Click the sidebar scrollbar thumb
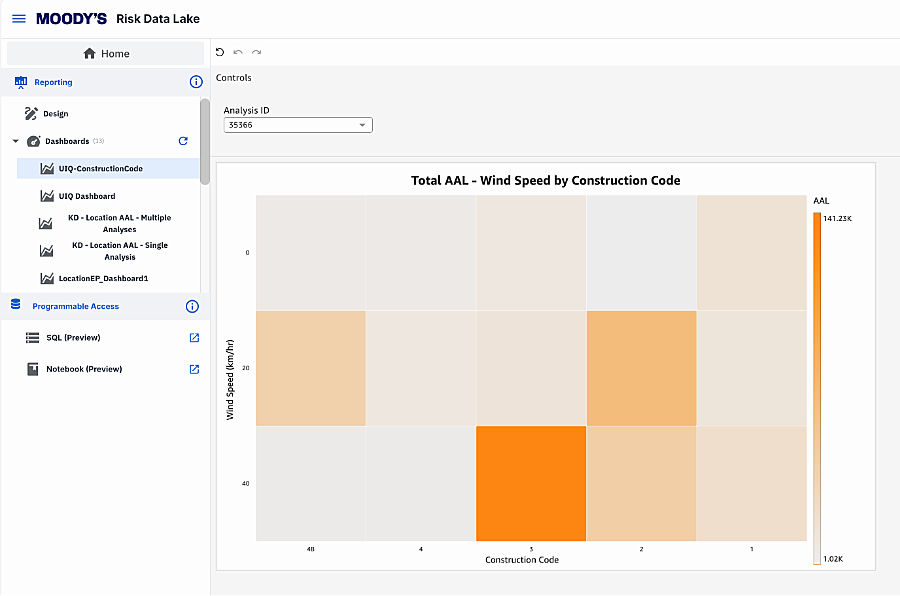 click(205, 142)
